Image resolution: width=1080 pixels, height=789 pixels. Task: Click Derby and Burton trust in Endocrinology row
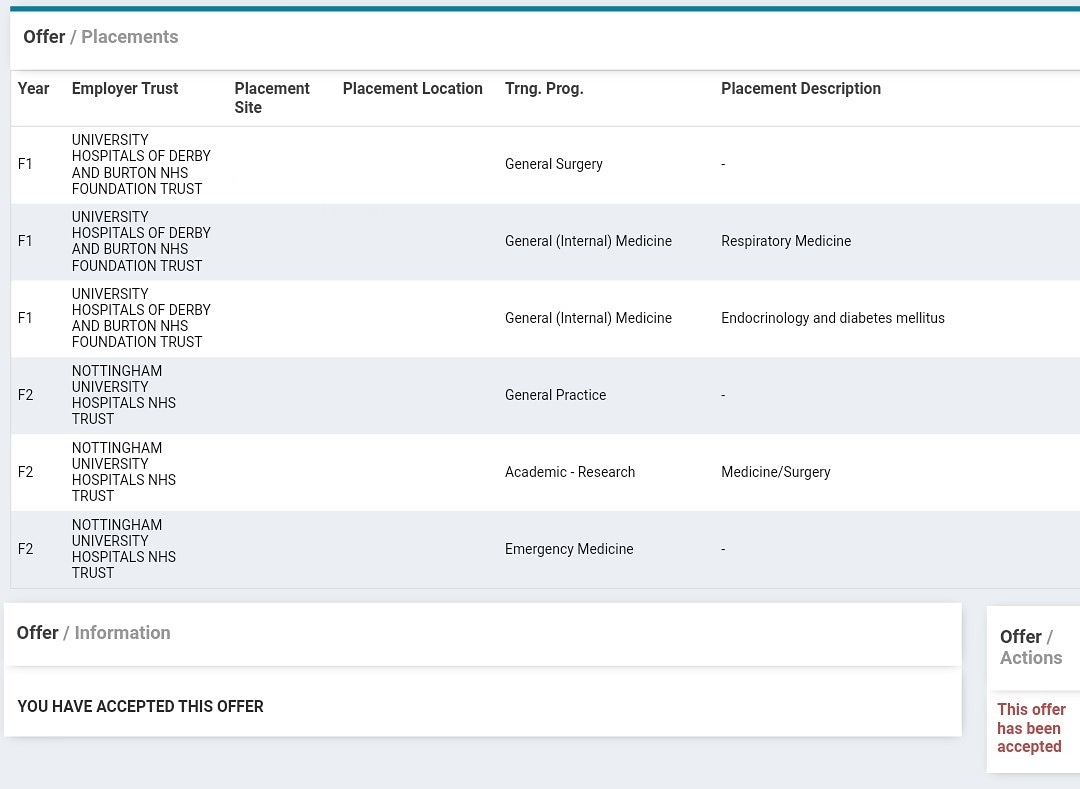pos(141,318)
